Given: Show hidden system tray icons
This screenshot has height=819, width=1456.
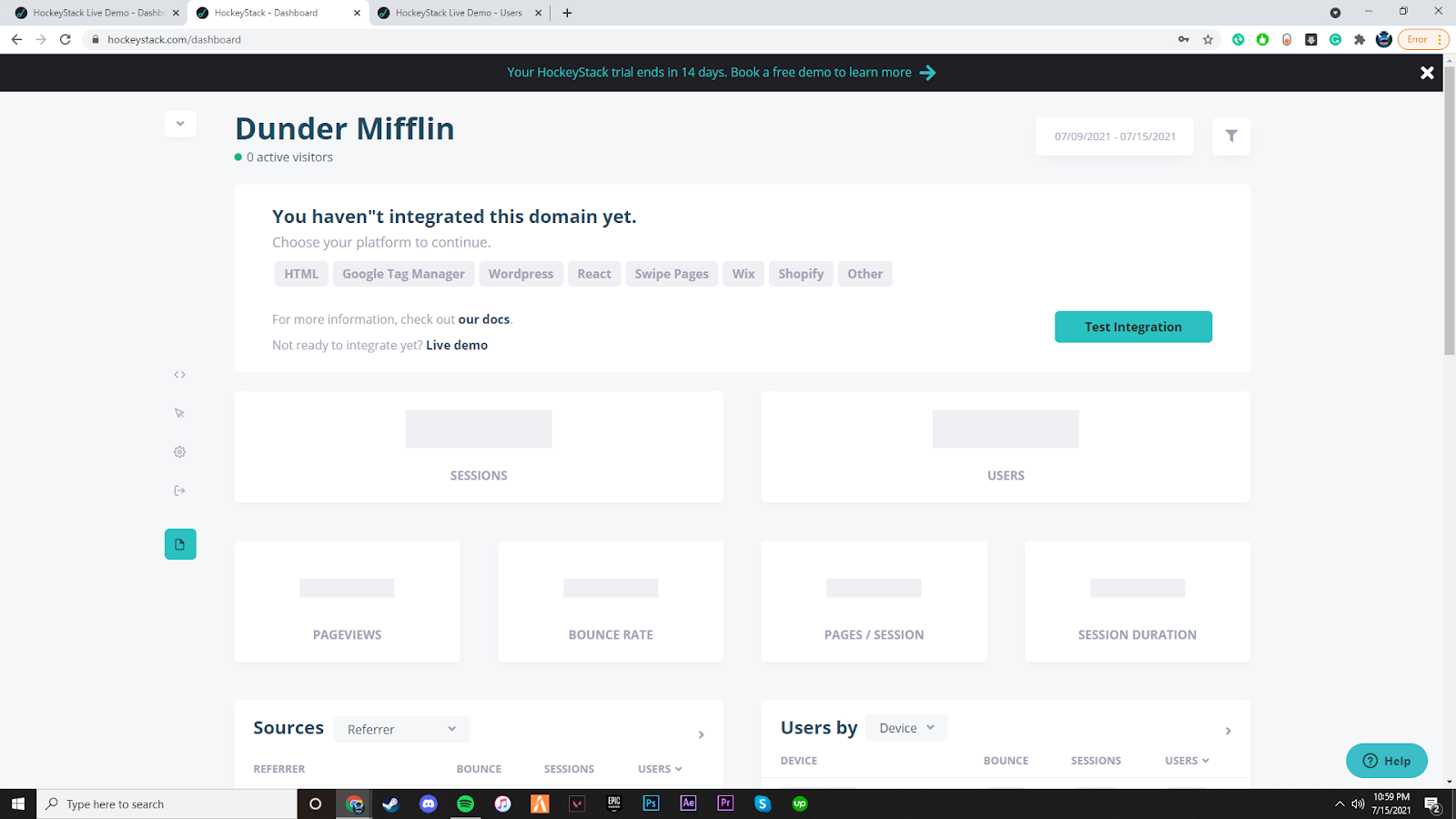Looking at the screenshot, I should point(1340,804).
